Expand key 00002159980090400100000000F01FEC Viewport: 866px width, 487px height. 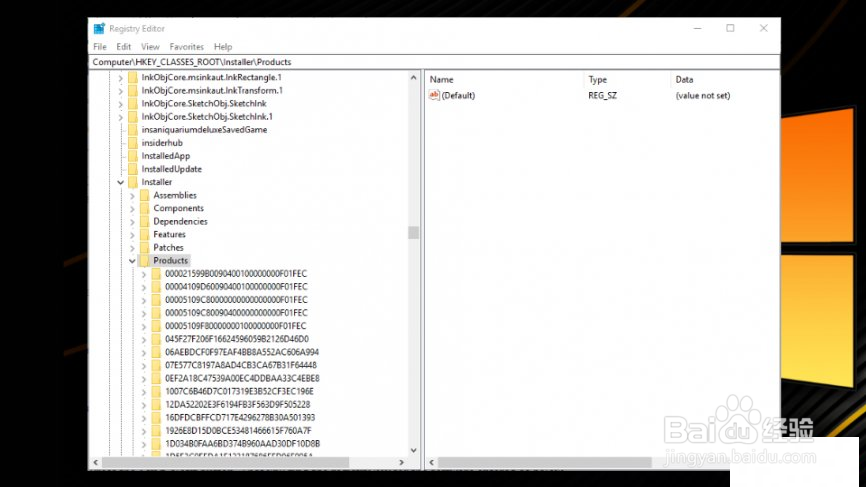(144, 274)
